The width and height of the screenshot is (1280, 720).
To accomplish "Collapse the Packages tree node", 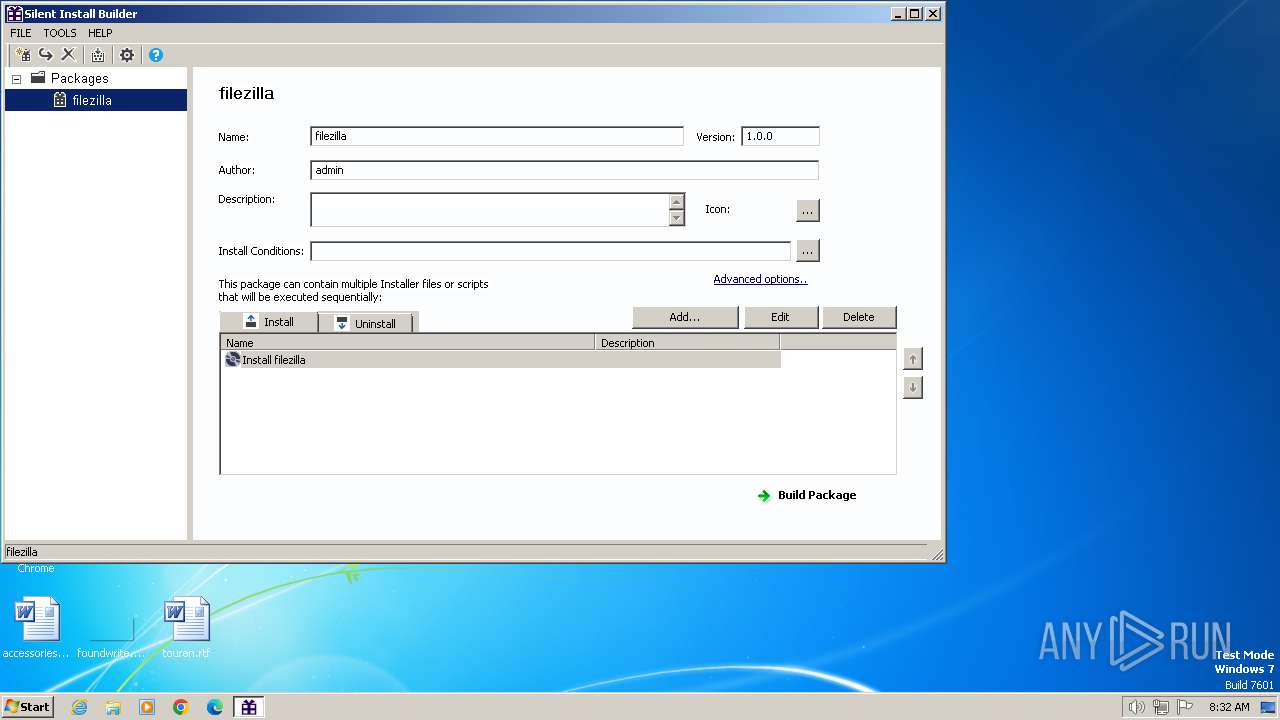I will click(x=16, y=79).
